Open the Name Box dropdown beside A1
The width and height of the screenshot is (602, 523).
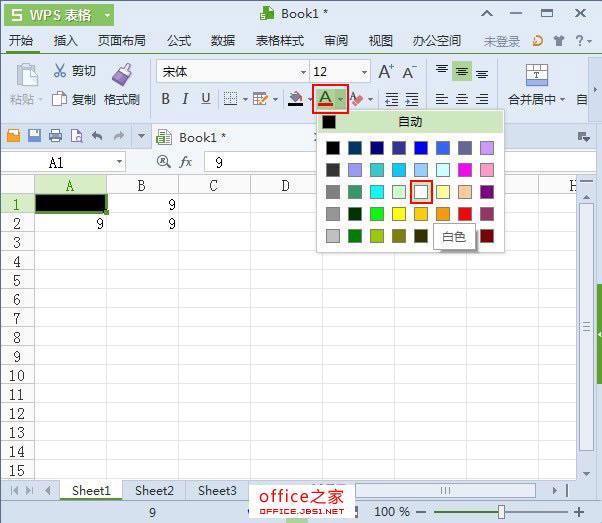click(120, 162)
